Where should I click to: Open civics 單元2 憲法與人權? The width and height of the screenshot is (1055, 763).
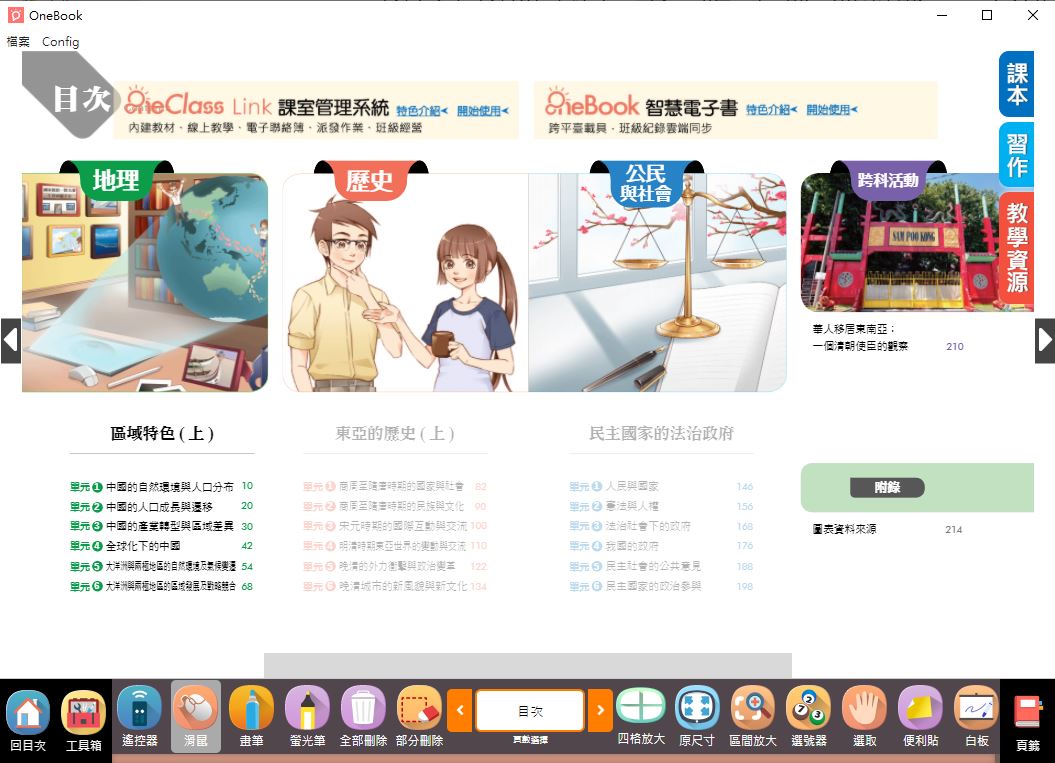click(x=661, y=506)
